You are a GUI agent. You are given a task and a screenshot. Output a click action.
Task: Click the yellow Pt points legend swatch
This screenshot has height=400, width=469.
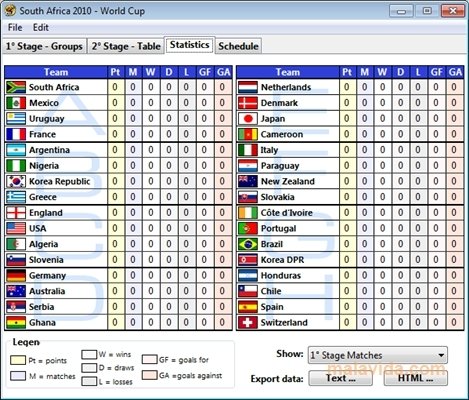point(18,360)
